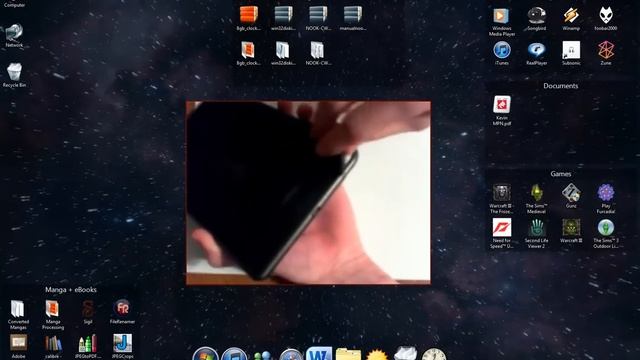This screenshot has height=360, width=640.
Task: Open the crumpled paper dock icon
Action: click(405, 353)
